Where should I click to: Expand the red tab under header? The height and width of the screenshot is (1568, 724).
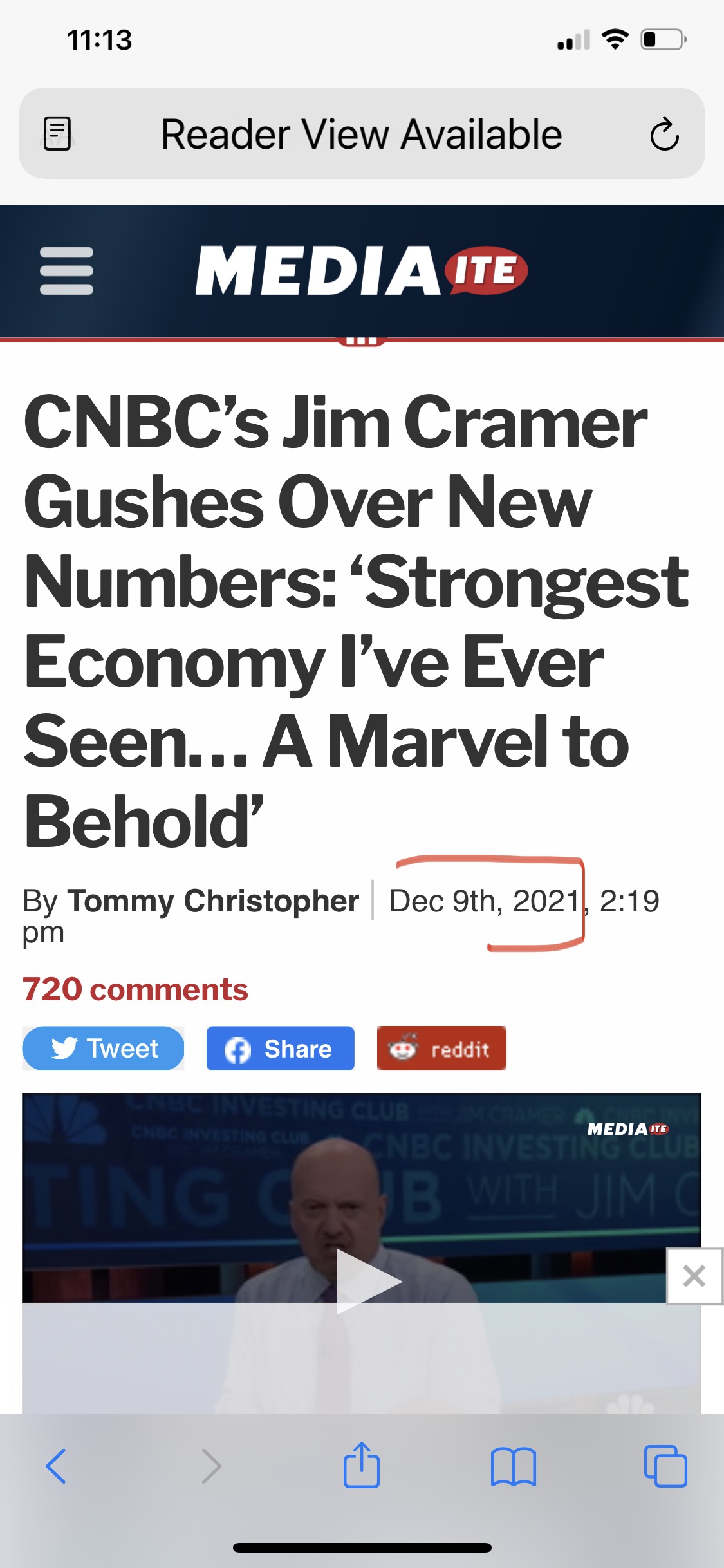pyautogui.click(x=362, y=341)
